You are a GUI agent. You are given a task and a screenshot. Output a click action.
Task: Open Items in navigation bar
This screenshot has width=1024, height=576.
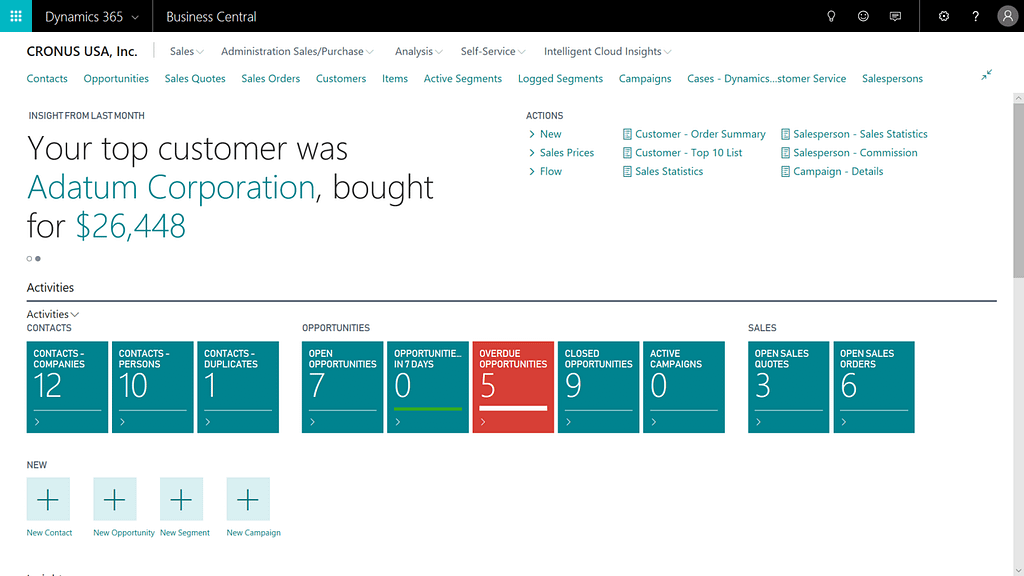pos(395,78)
